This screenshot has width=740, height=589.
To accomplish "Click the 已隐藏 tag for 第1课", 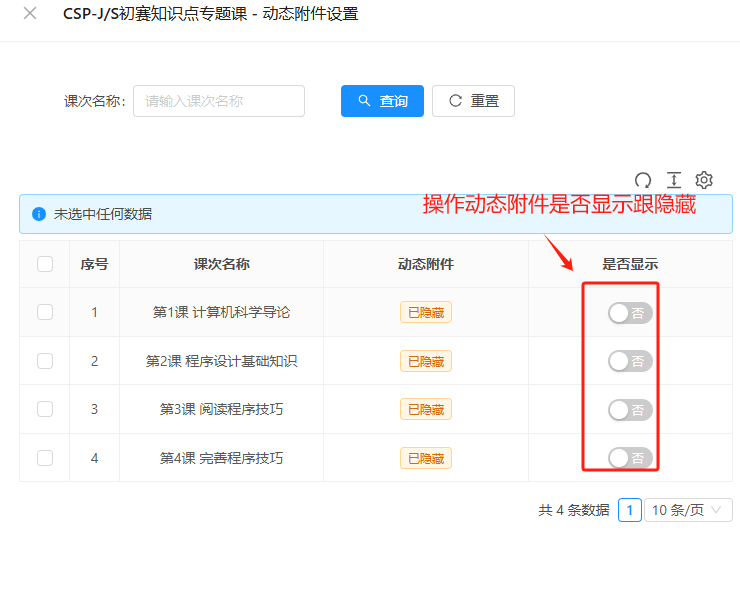I will click(426, 312).
